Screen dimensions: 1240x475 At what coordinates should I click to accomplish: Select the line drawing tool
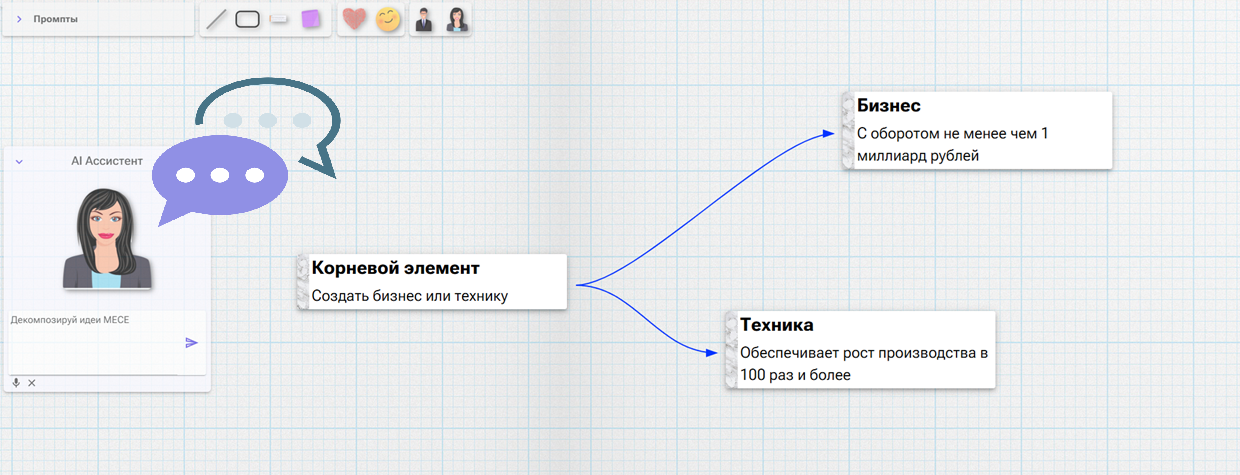pos(216,19)
